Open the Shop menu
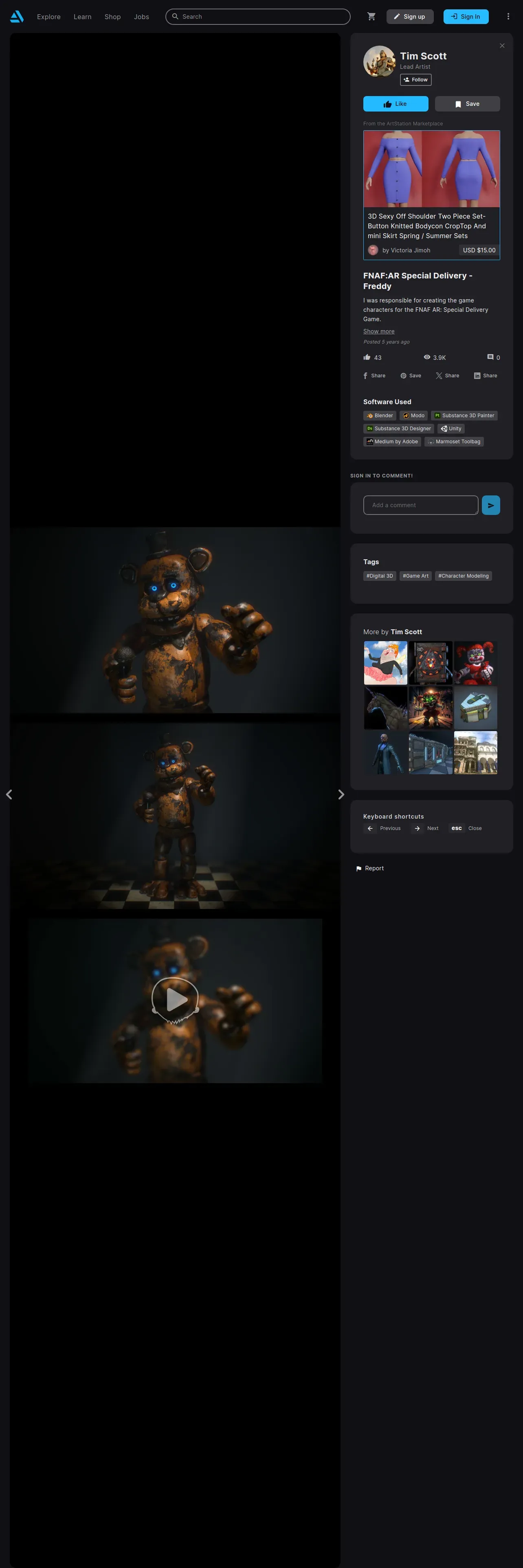 [x=113, y=17]
